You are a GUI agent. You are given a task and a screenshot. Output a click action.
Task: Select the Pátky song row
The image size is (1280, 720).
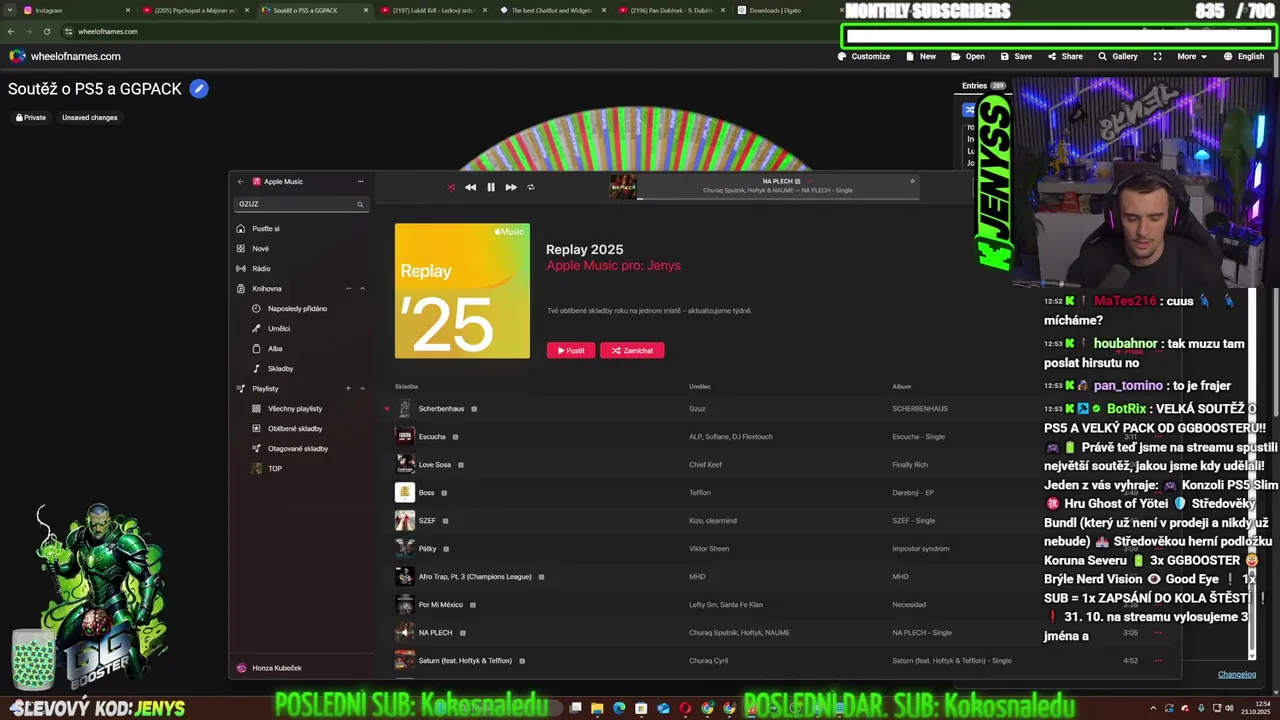[780, 549]
